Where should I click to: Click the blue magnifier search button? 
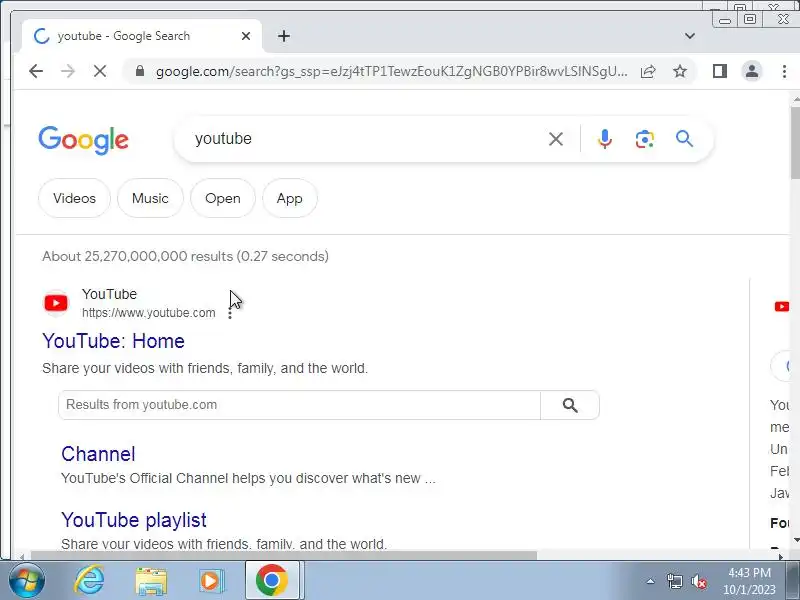coord(684,139)
